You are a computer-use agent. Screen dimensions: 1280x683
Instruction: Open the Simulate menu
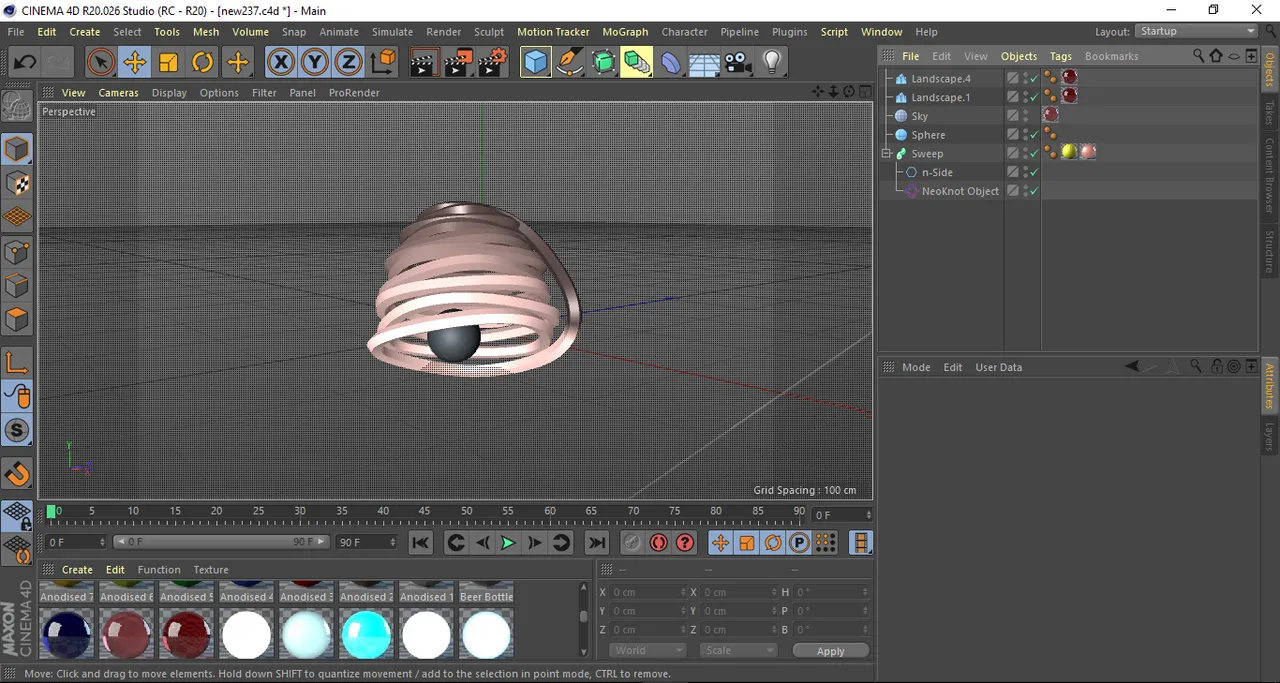[392, 32]
